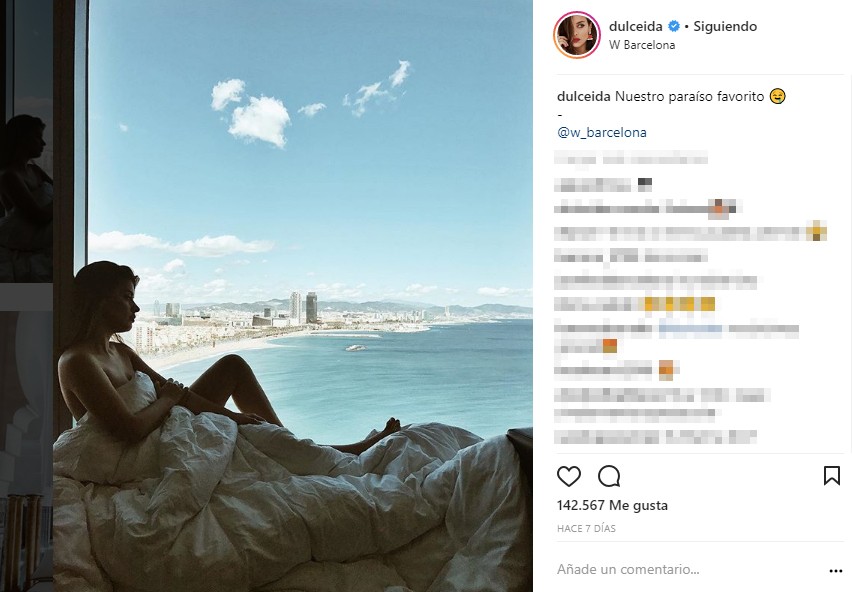
Task: Toggle the Siguiendo follow status
Action: (x=725, y=27)
